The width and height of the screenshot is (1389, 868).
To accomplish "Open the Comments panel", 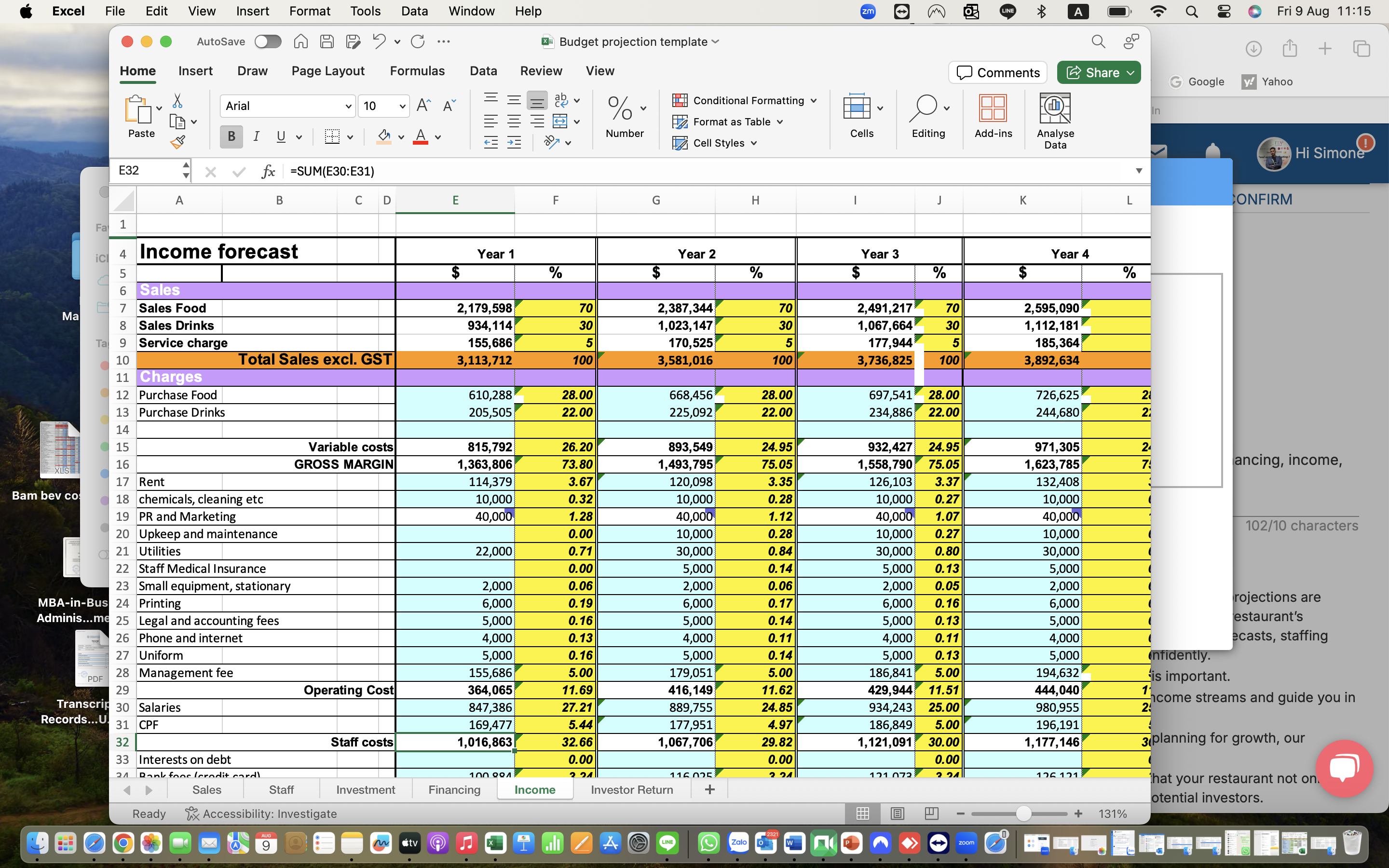I will 998,72.
